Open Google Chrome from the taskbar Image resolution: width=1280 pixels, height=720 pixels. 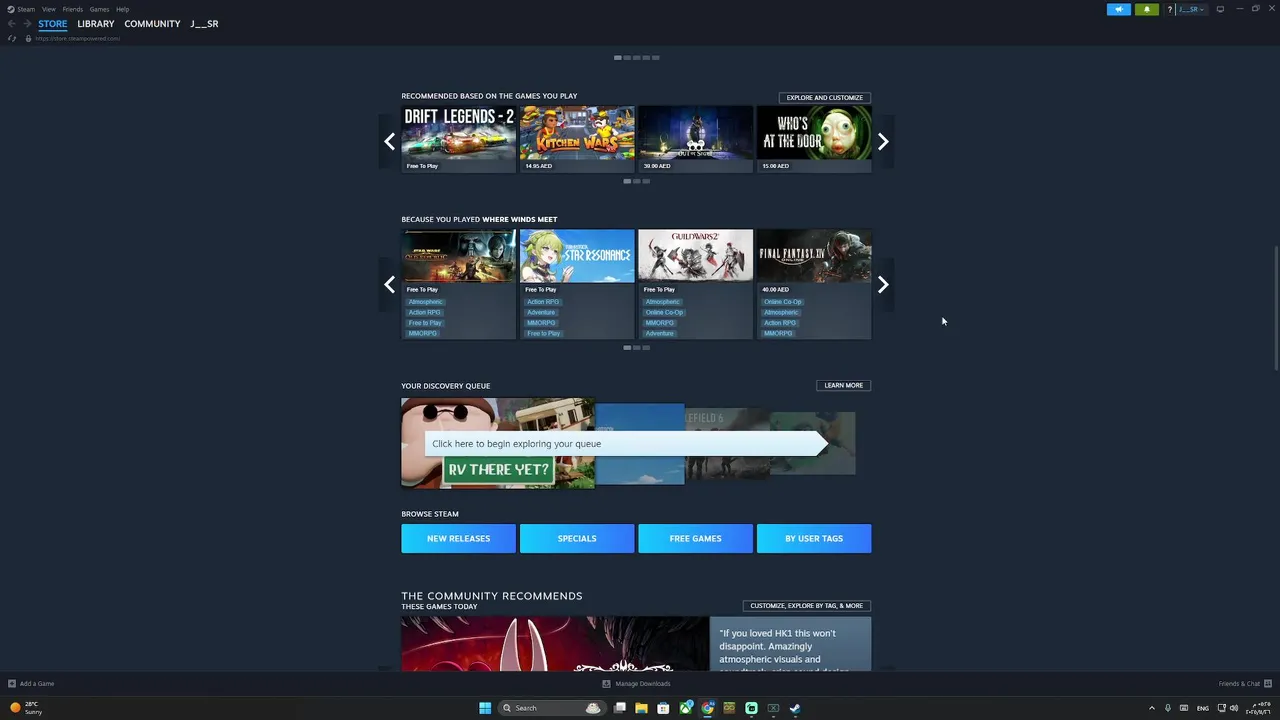707,708
